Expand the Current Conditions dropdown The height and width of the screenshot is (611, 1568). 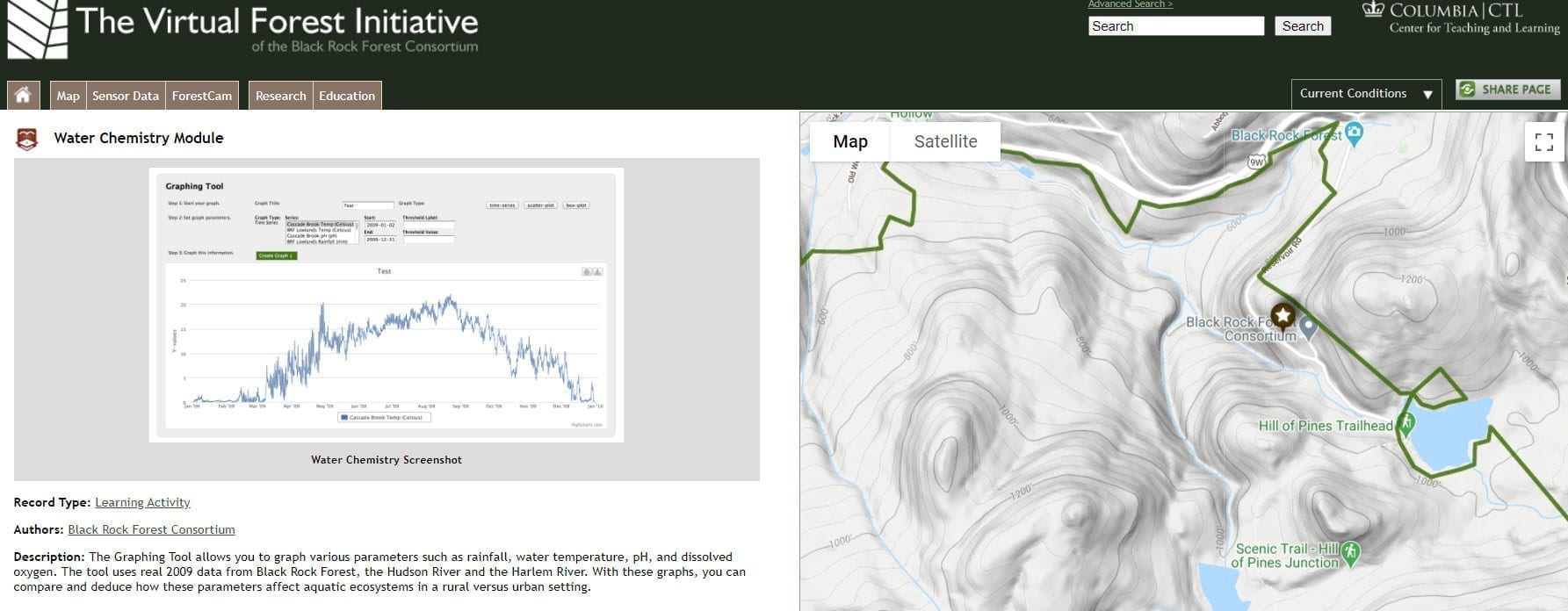tap(1366, 94)
